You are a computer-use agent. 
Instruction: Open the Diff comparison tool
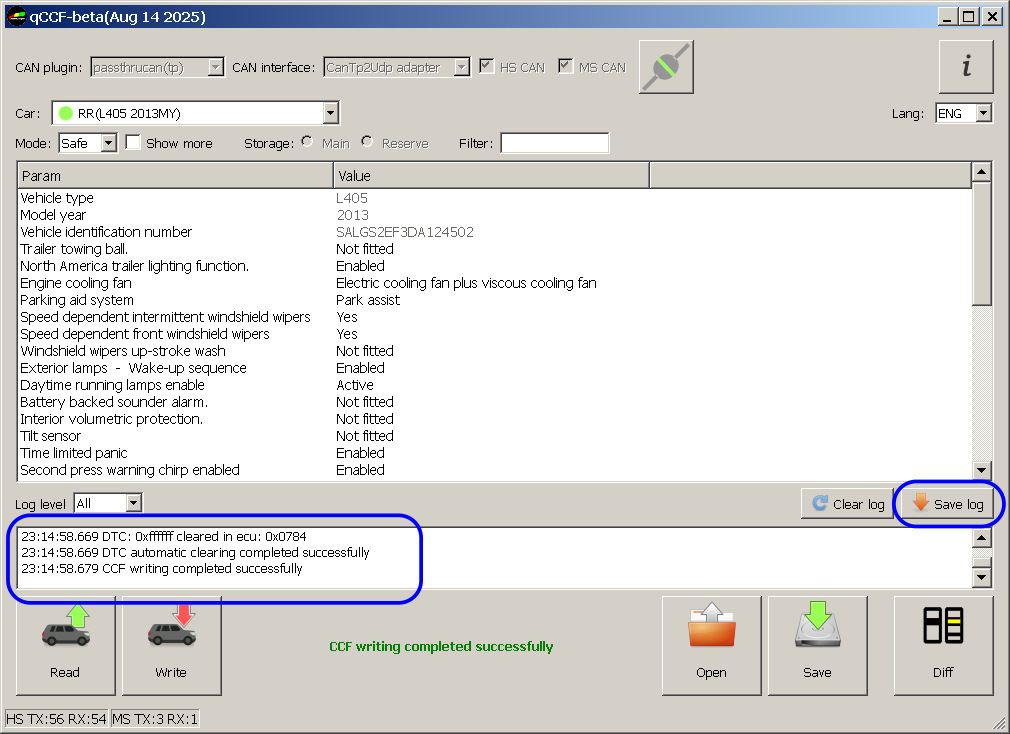click(943, 645)
